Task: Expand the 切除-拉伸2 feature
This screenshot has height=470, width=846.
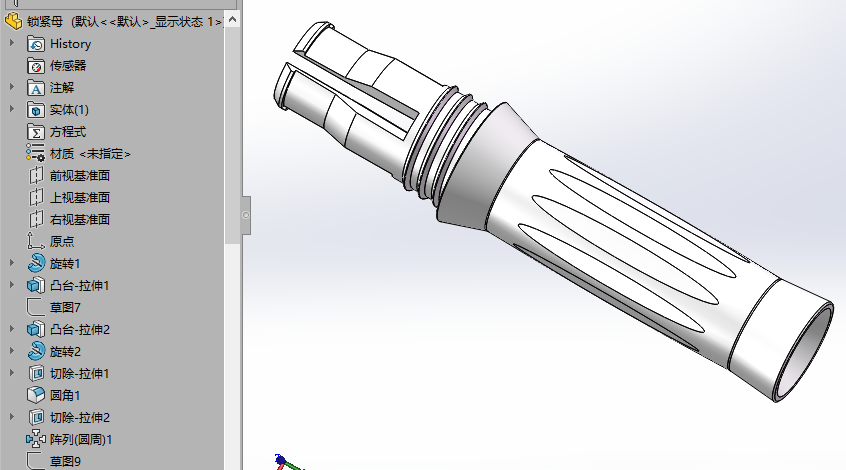Action: tap(12, 417)
